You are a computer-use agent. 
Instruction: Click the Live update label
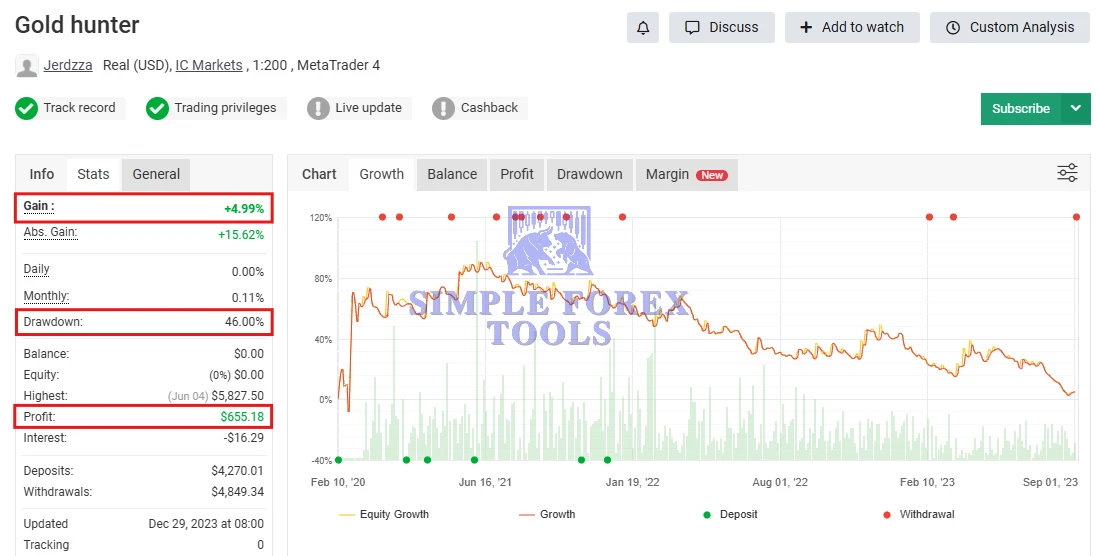pos(368,108)
